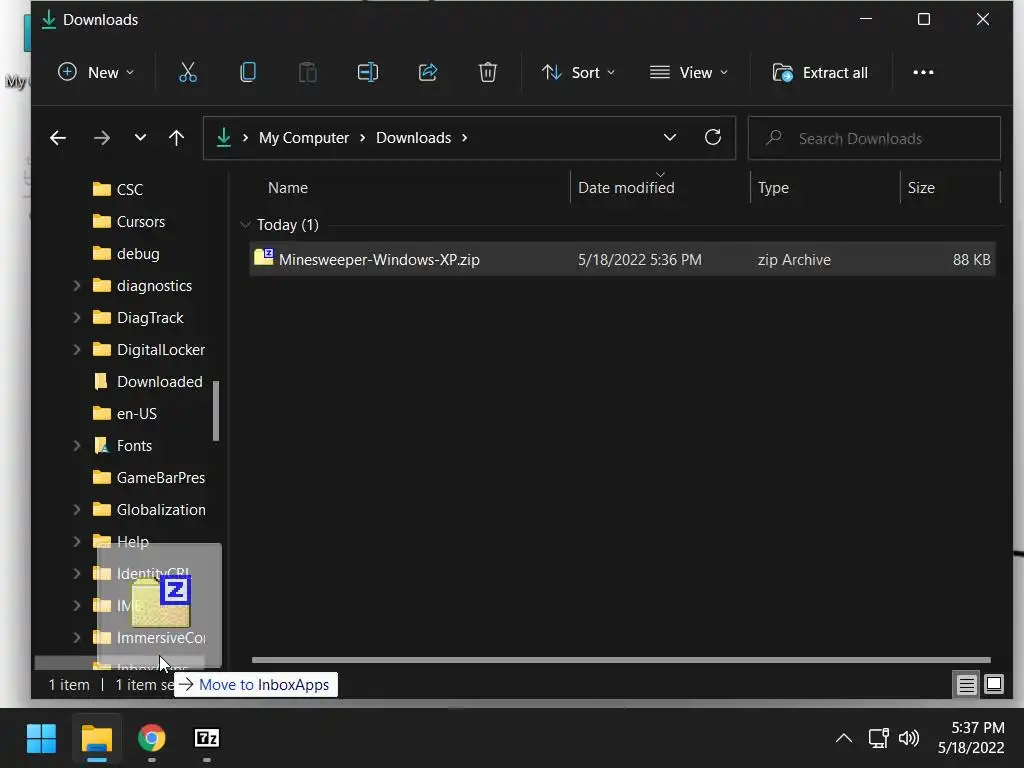Open the Windows Start menu
The width and height of the screenshot is (1024, 768).
(x=41, y=739)
